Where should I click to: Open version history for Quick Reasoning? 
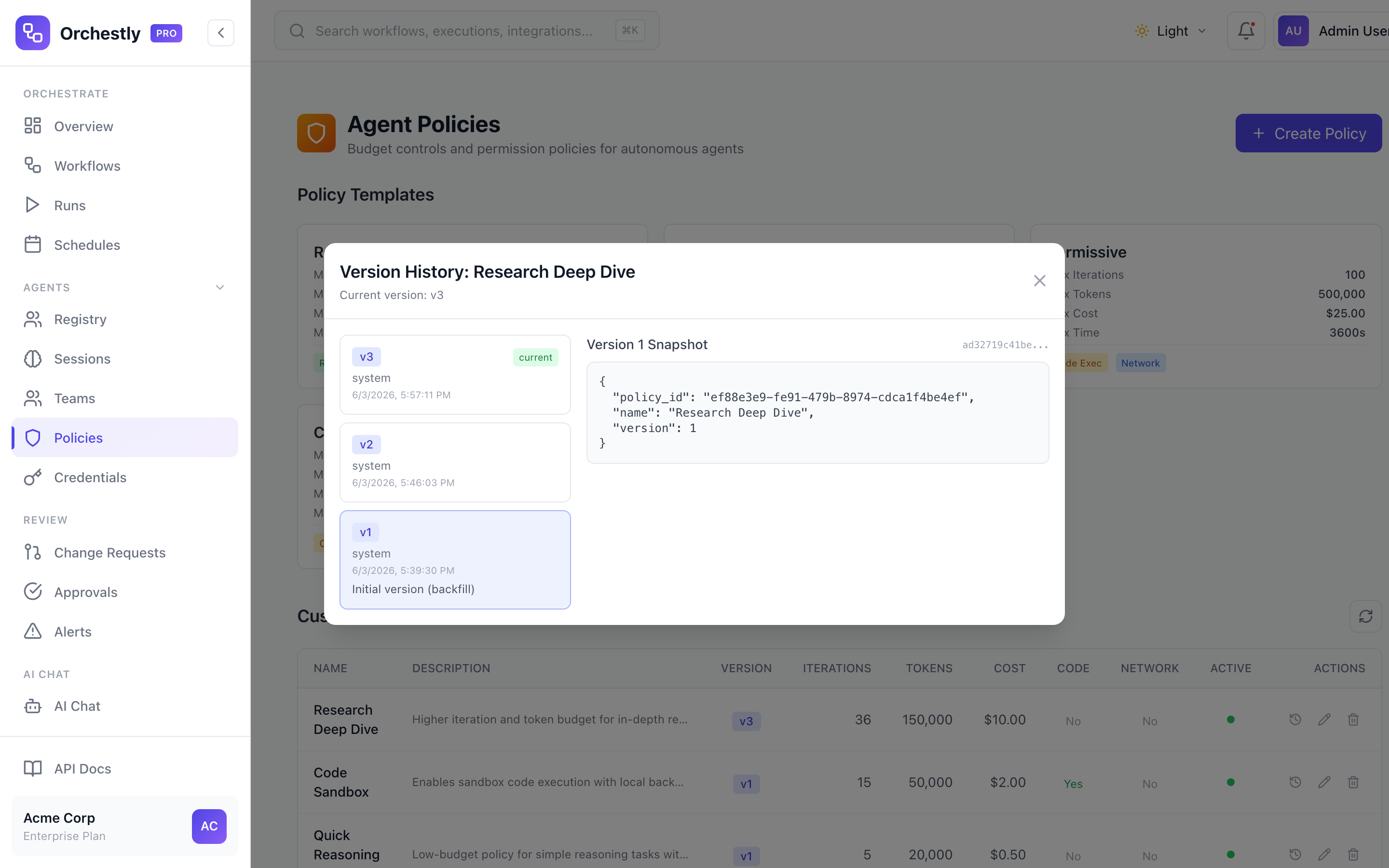[1295, 854]
